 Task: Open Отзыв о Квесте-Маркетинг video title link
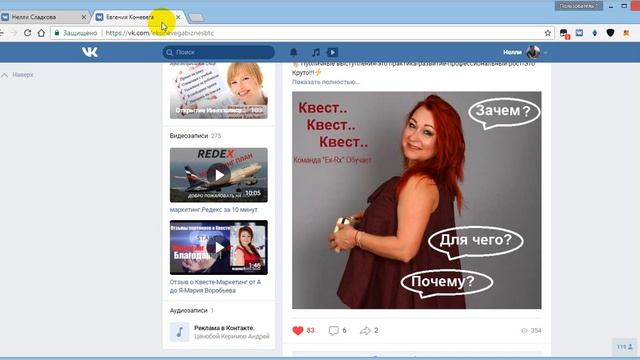(215, 286)
